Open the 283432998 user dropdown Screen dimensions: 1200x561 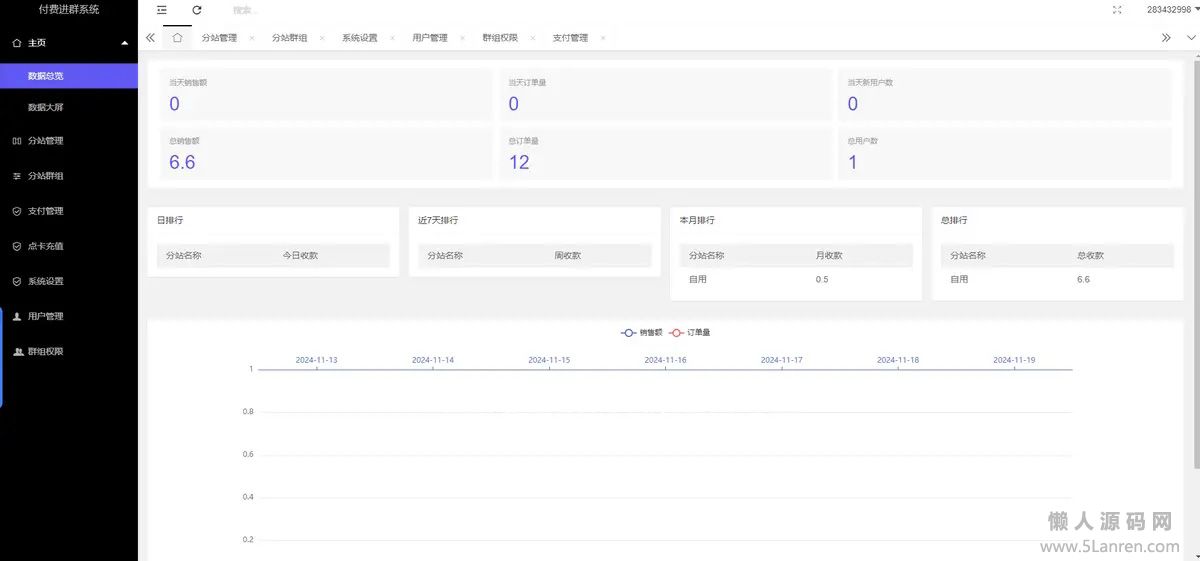(x=1169, y=10)
